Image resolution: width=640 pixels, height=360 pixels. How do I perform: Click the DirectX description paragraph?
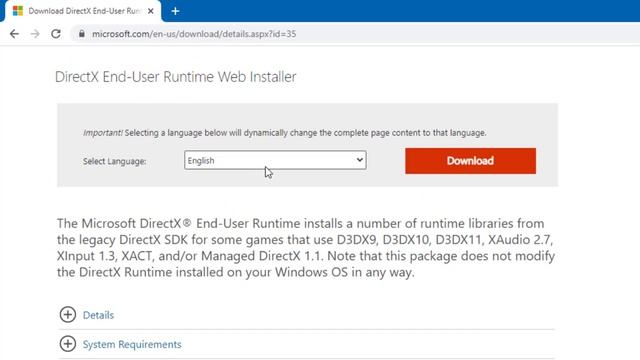click(306, 248)
